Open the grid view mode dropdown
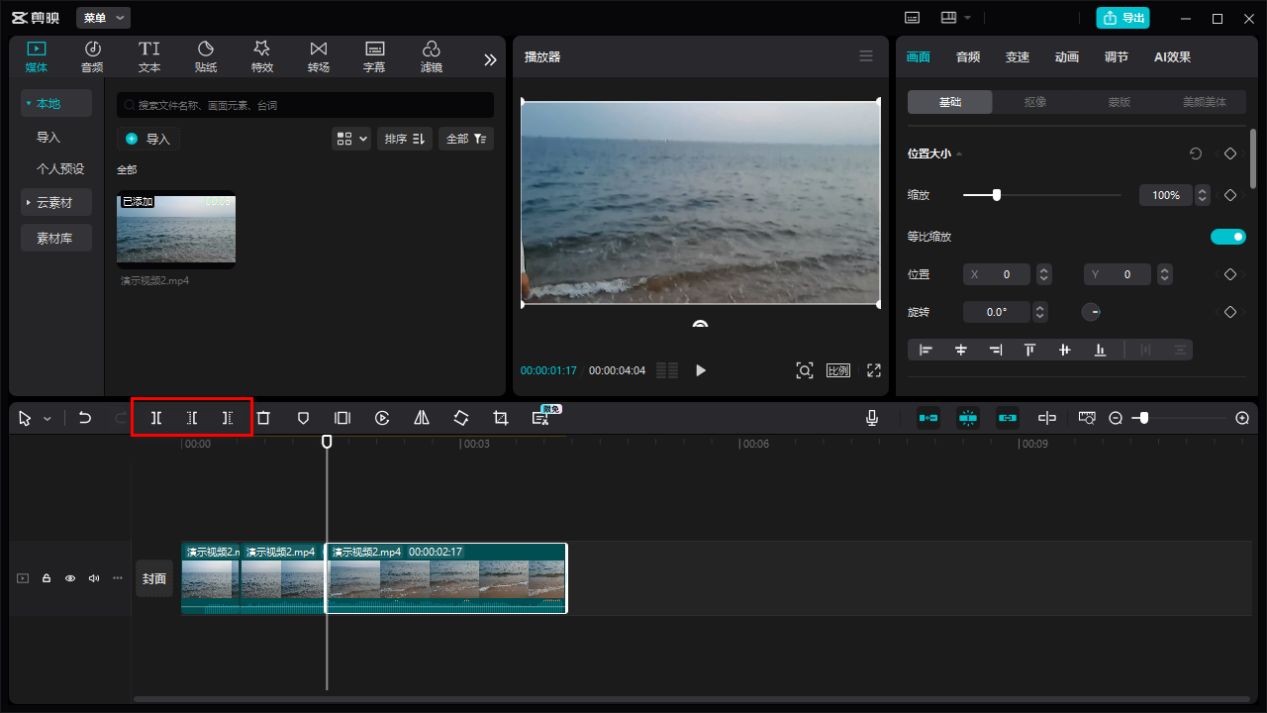 pyautogui.click(x=352, y=139)
